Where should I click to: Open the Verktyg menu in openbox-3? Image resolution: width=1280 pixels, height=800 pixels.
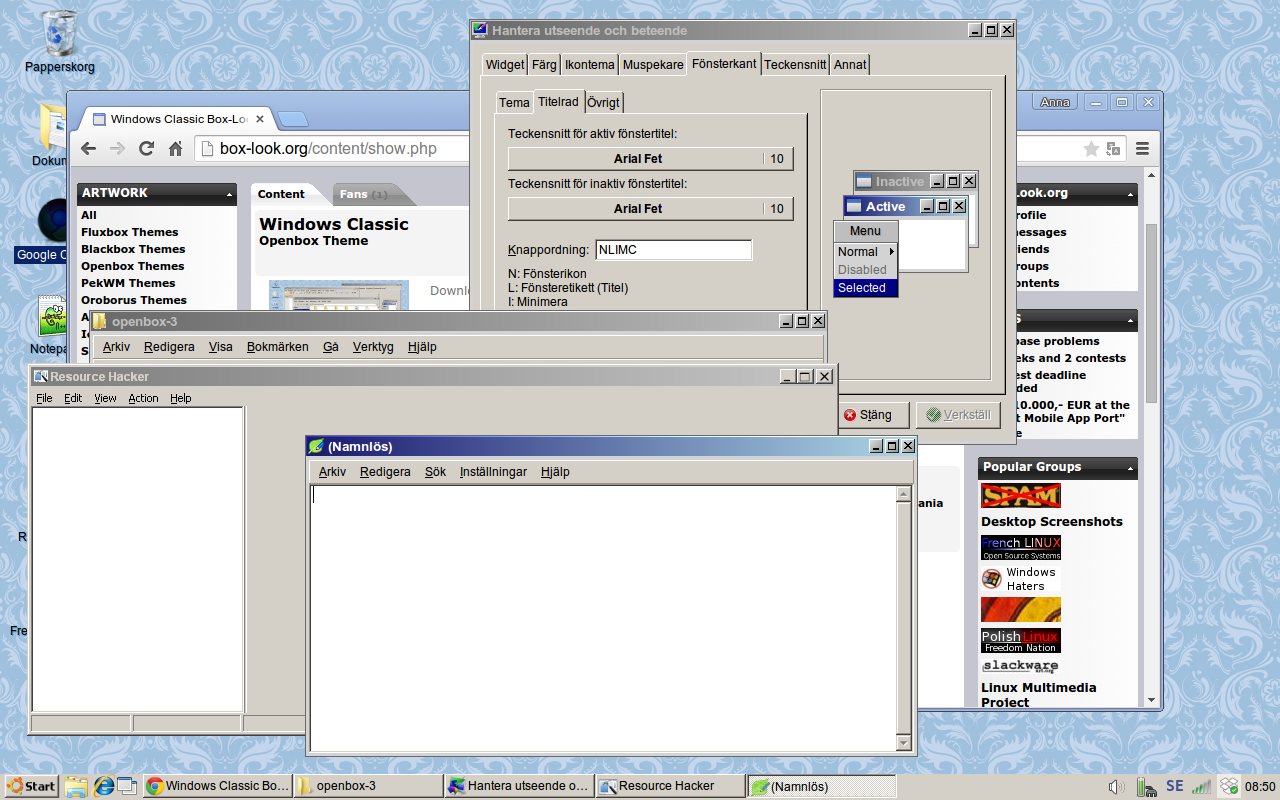pos(373,347)
